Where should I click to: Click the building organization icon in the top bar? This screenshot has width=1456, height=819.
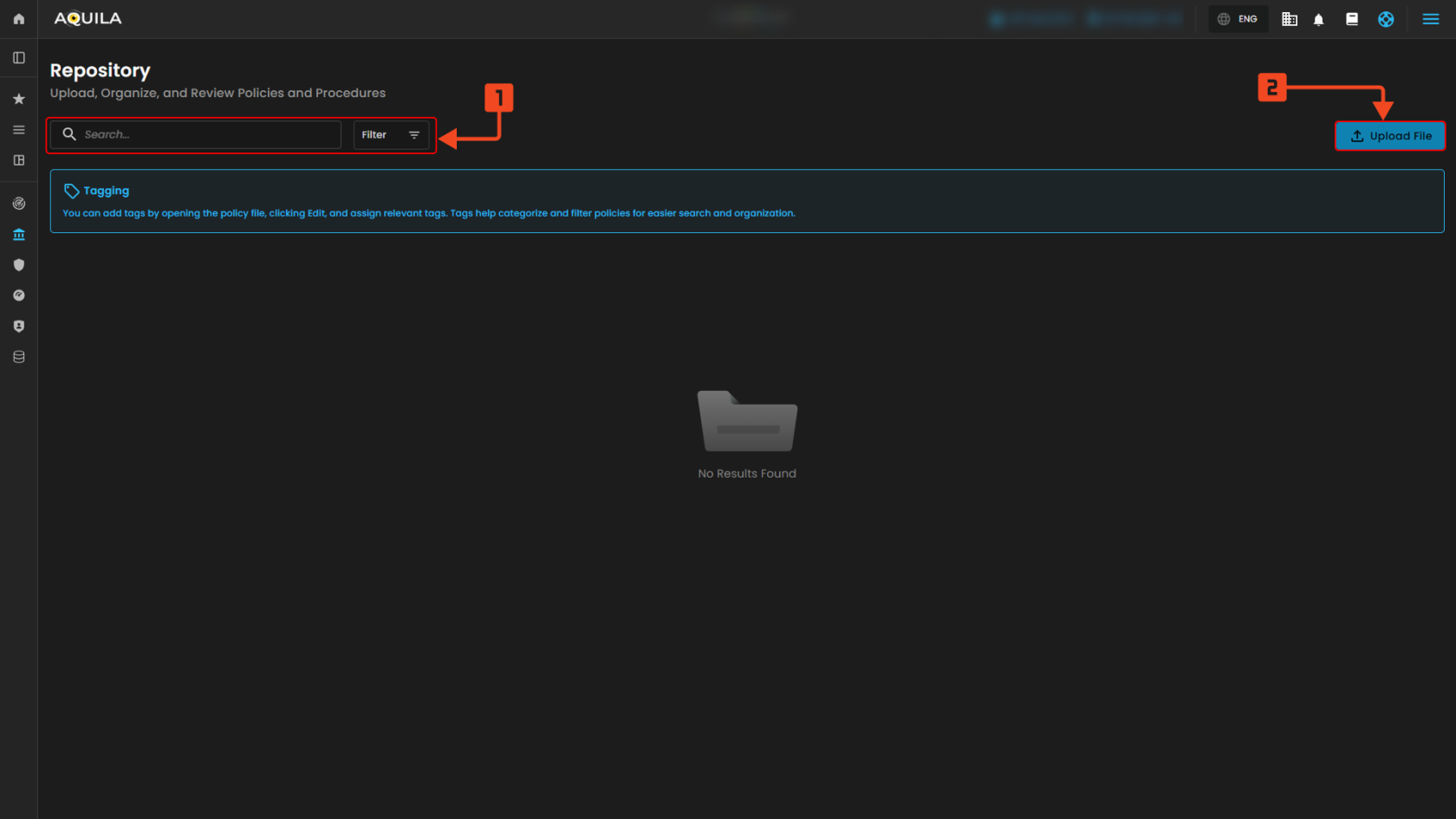tap(1289, 18)
